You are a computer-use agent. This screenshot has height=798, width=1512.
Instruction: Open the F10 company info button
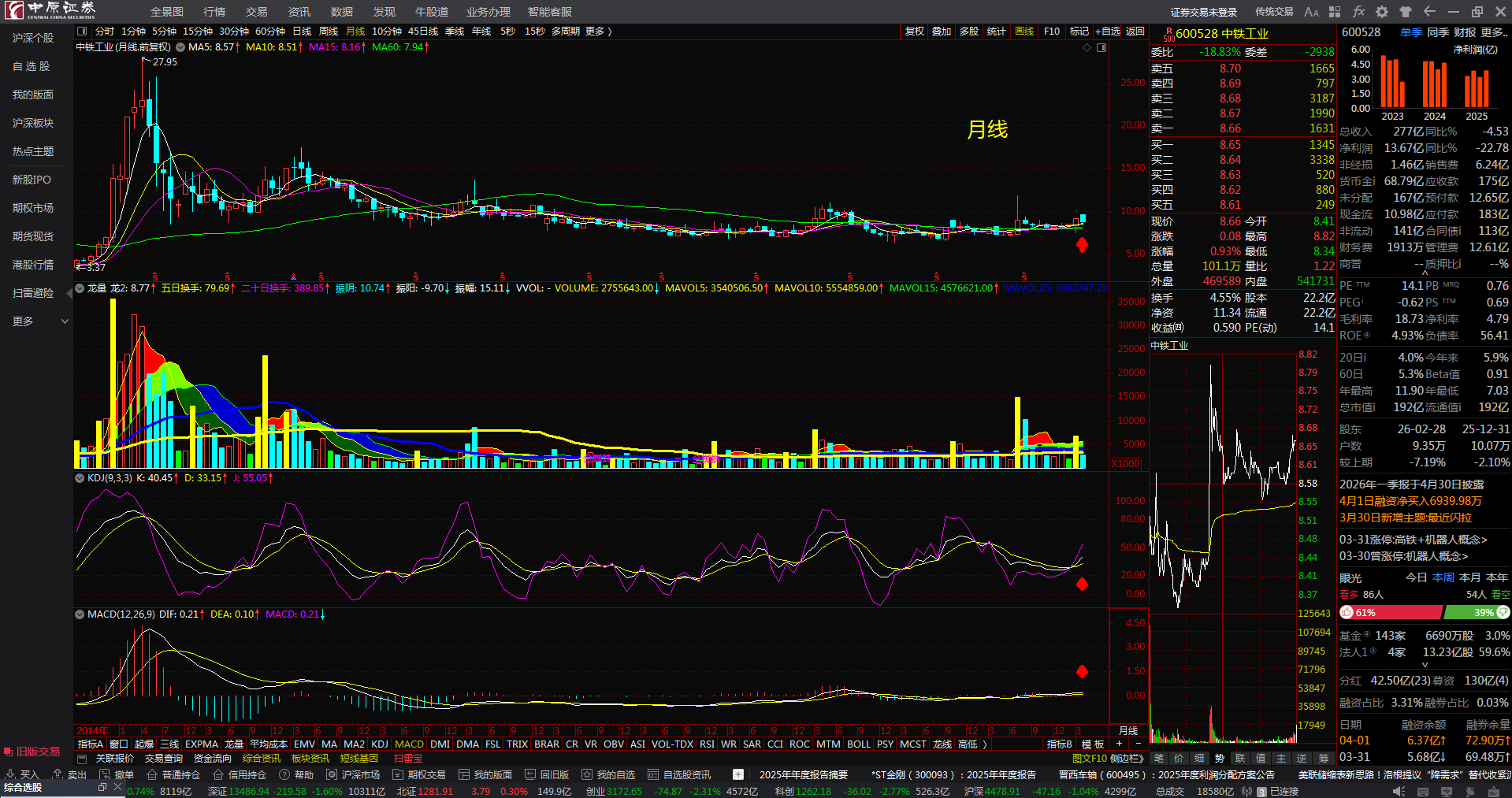coord(1052,32)
